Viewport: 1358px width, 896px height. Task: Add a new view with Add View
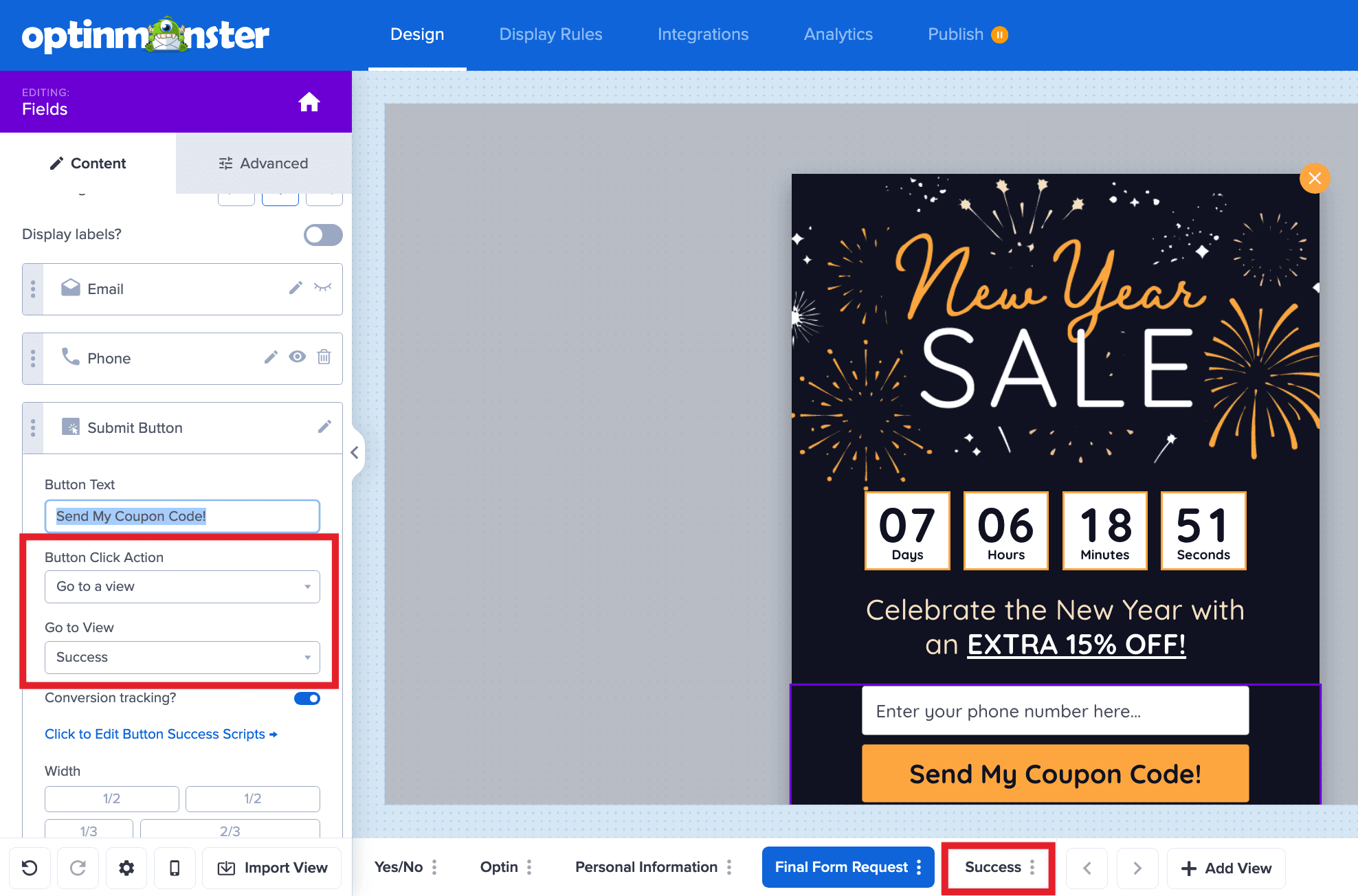tap(1226, 867)
